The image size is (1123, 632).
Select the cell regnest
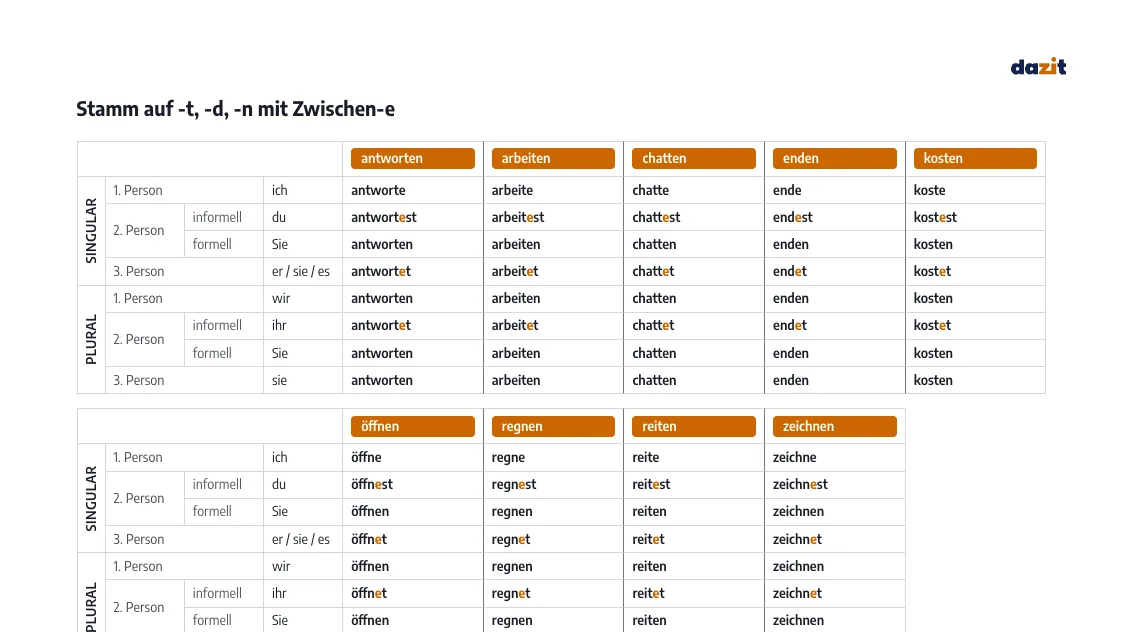tap(514, 484)
